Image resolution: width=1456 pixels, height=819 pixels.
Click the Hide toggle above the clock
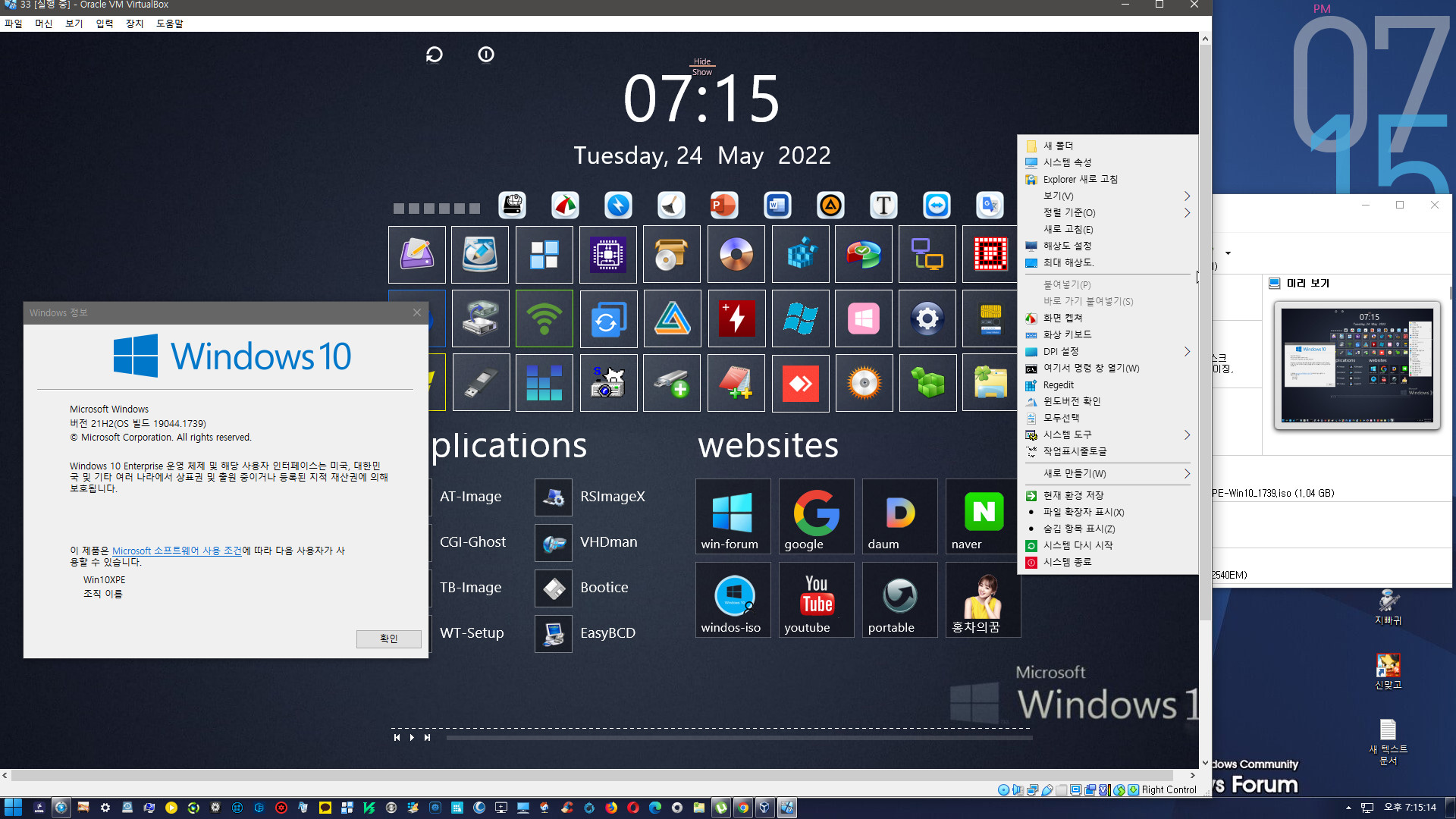[702, 61]
